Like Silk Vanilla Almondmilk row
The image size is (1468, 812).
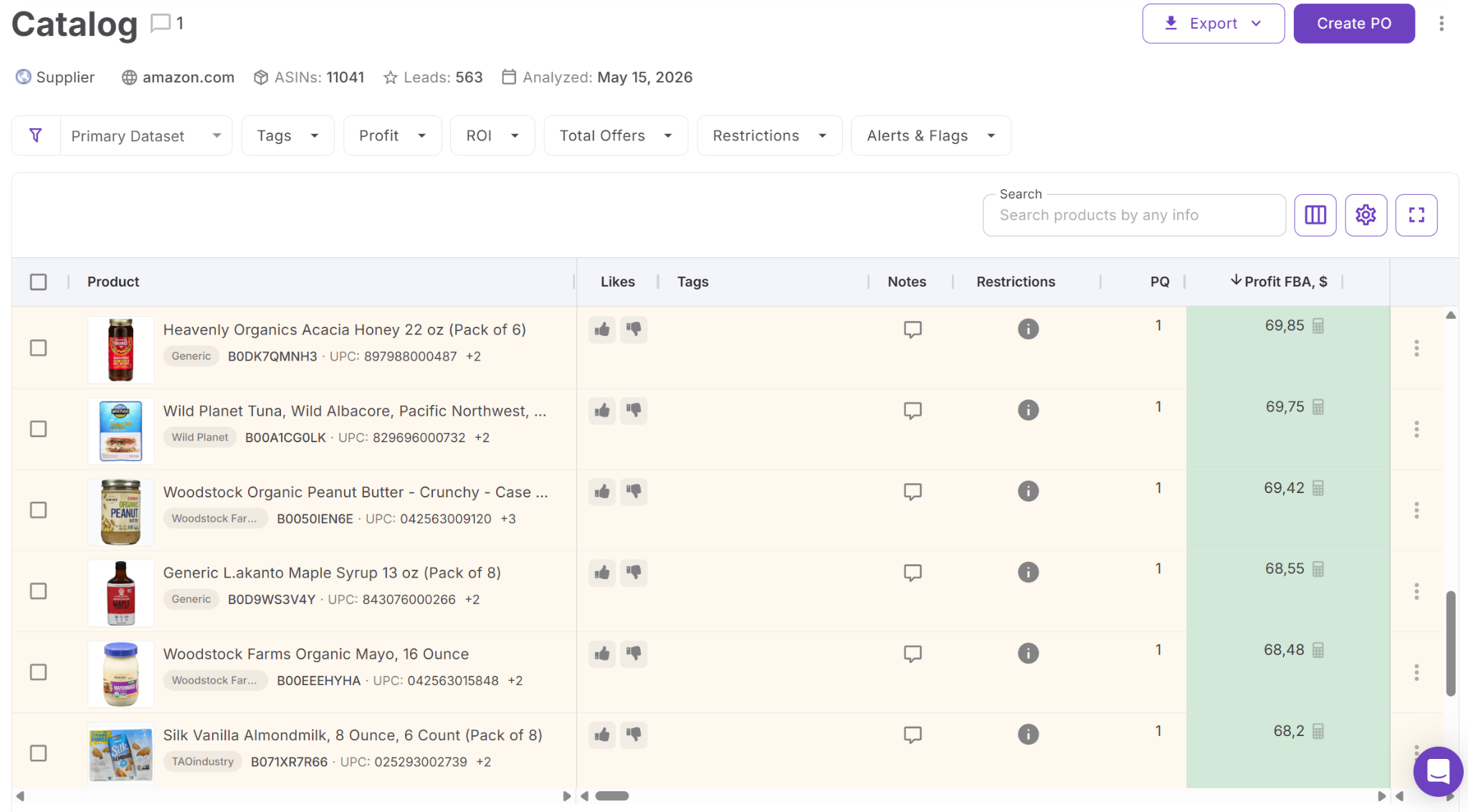[x=602, y=735]
